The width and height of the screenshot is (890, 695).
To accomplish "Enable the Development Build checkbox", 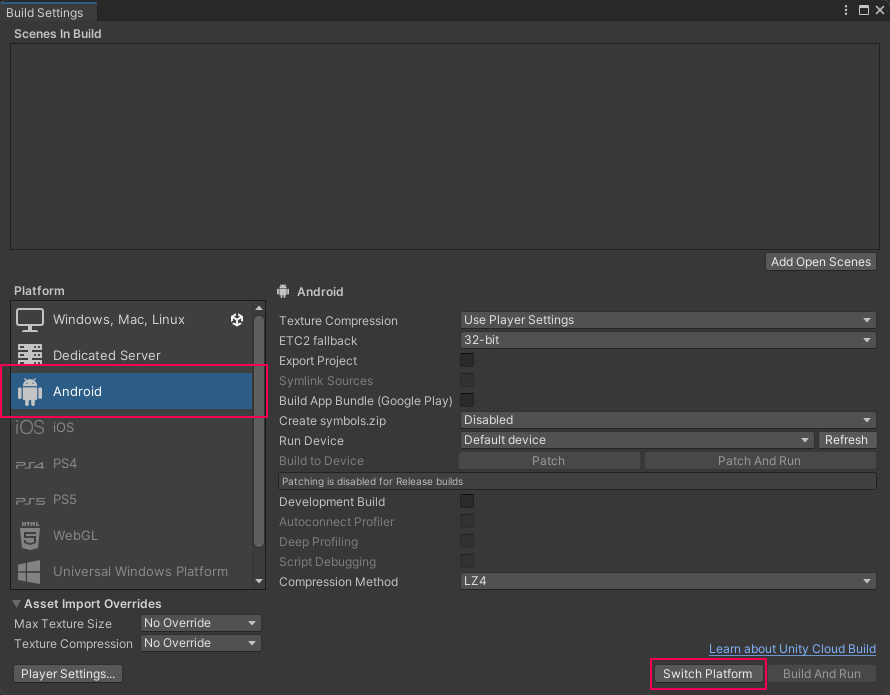I will [467, 501].
